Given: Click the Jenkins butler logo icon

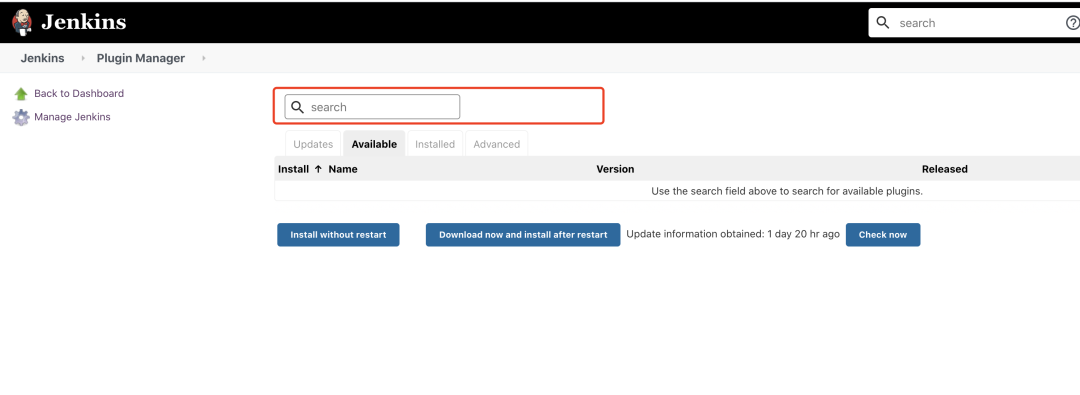Looking at the screenshot, I should (x=22, y=23).
